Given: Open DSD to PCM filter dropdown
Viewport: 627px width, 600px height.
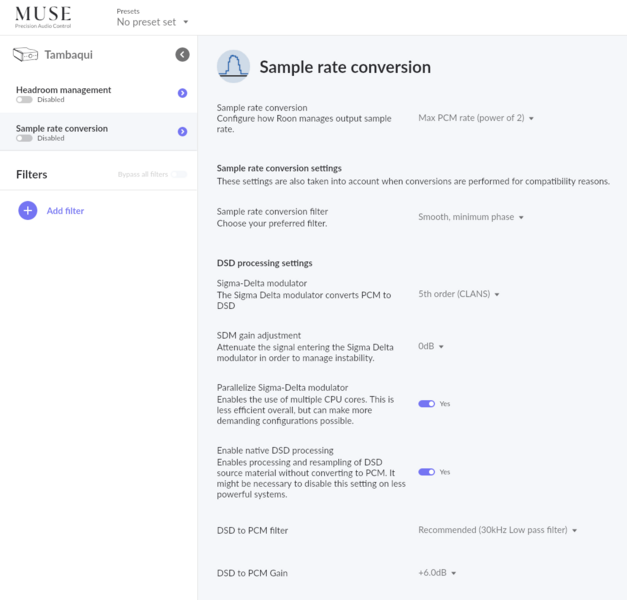Looking at the screenshot, I should click(x=497, y=530).
